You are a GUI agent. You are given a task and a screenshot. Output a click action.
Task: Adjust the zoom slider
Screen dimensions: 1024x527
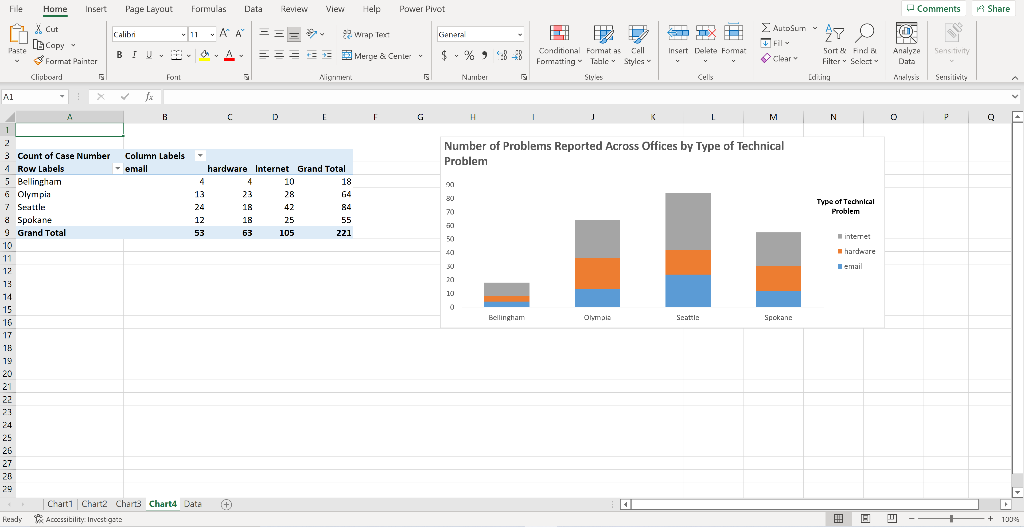pyautogui.click(x=952, y=519)
